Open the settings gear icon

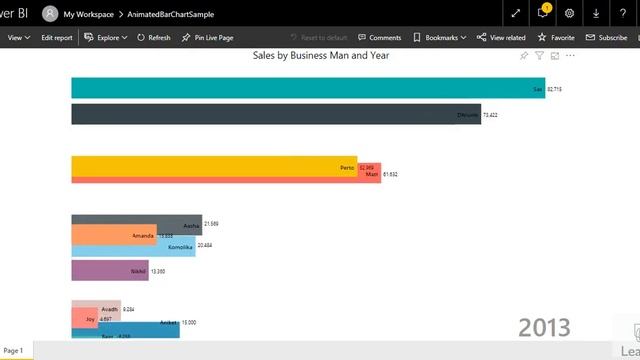pyautogui.click(x=569, y=13)
